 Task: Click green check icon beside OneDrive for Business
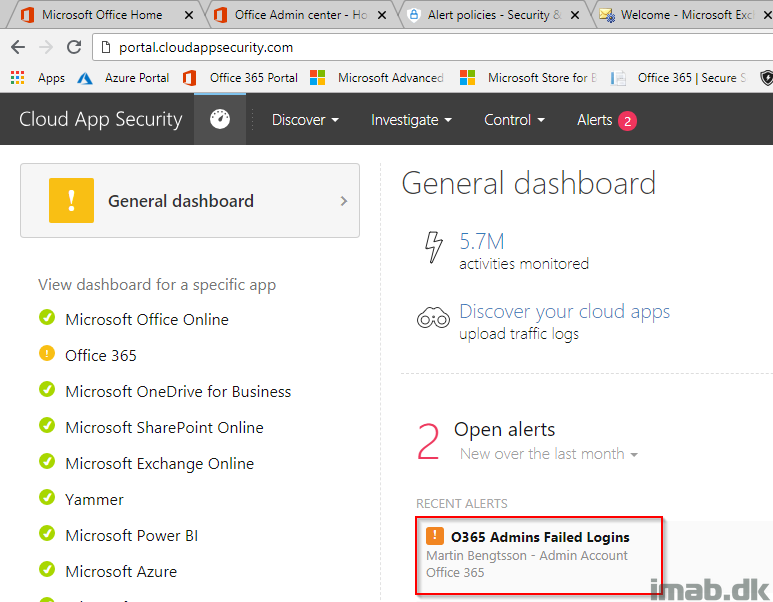point(47,389)
